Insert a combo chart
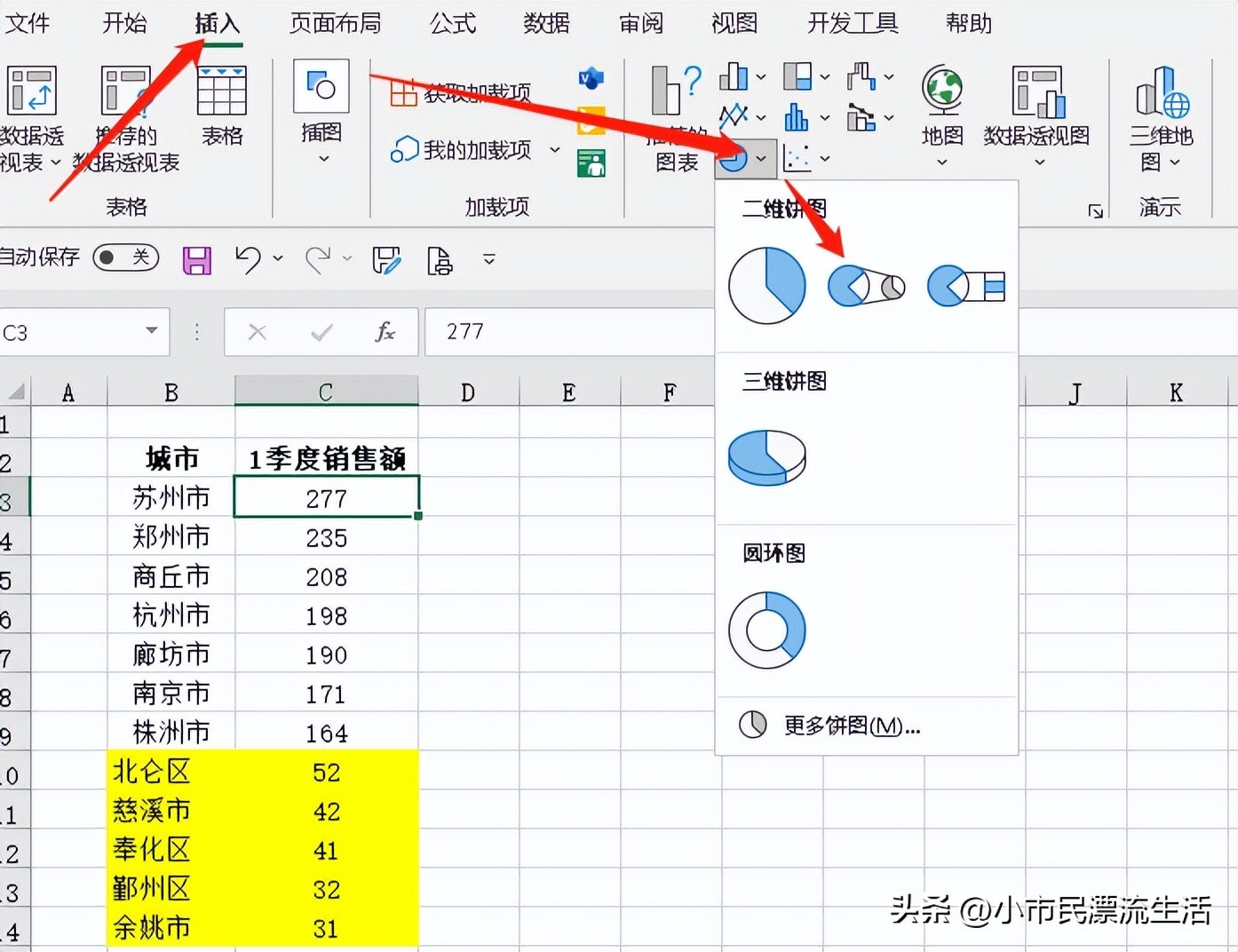Viewport: 1238px width, 952px height. tap(861, 116)
